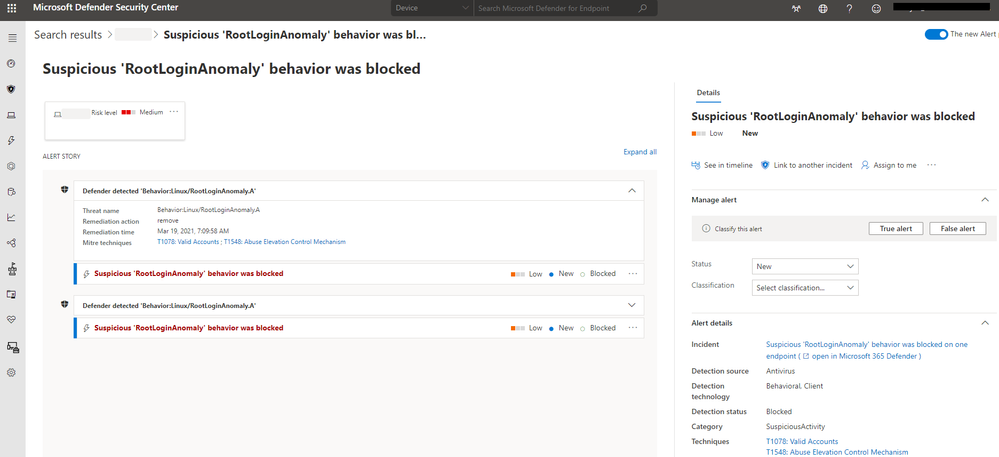Open Partners and APIs nodes icon in sidebar
The height and width of the screenshot is (457, 999).
11,243
